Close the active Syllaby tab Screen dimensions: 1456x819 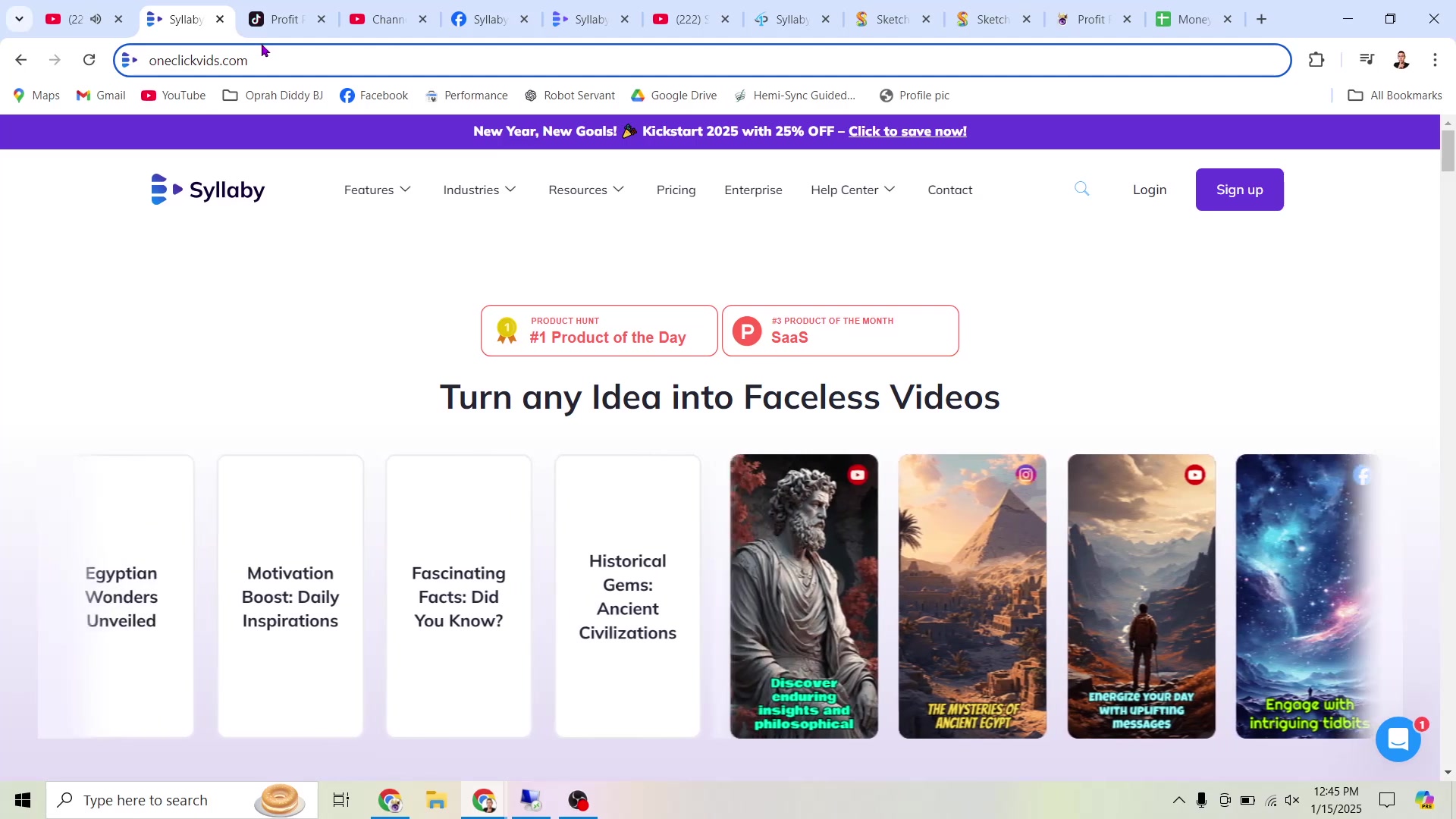220,19
